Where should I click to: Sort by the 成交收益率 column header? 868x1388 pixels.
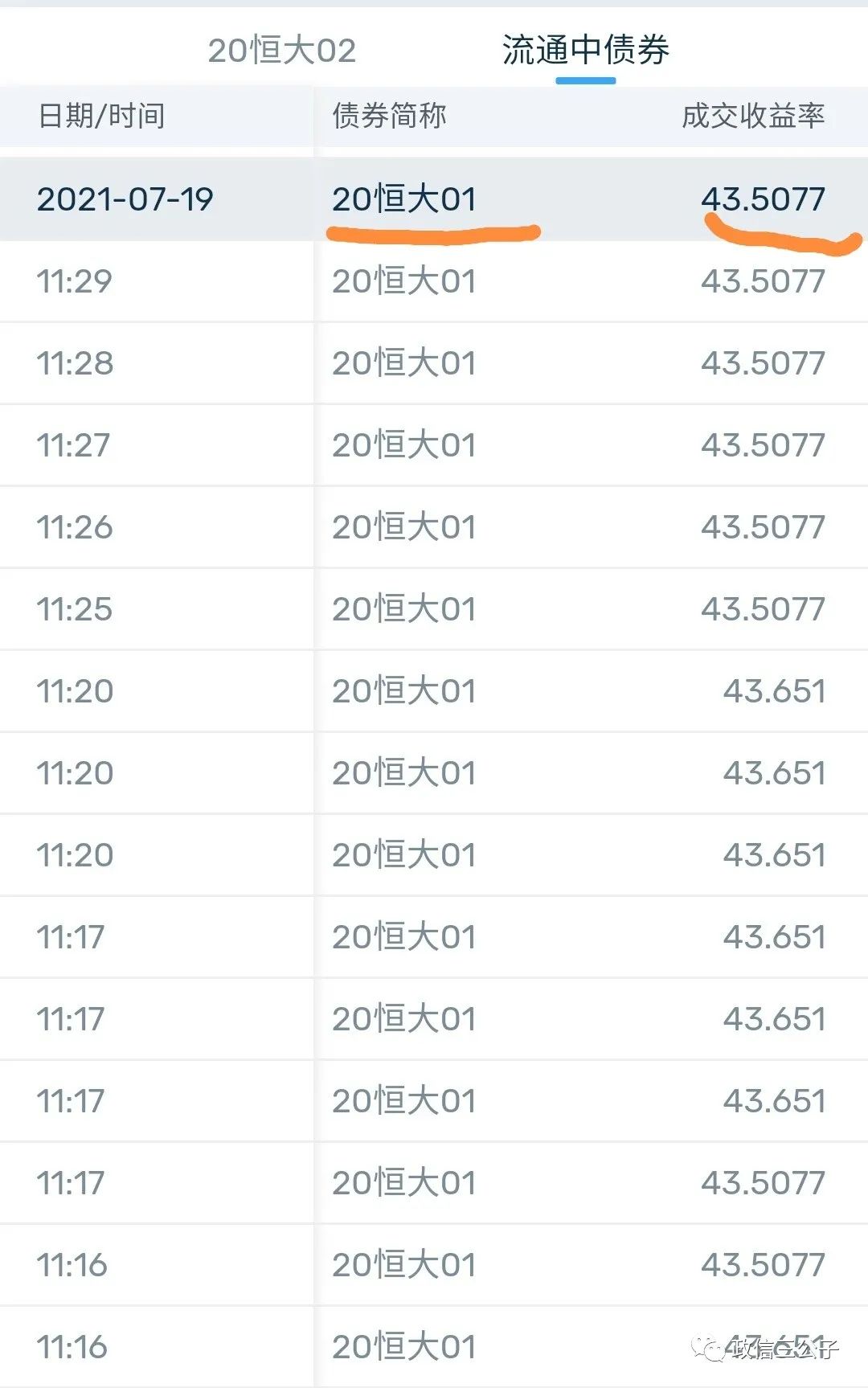click(753, 116)
